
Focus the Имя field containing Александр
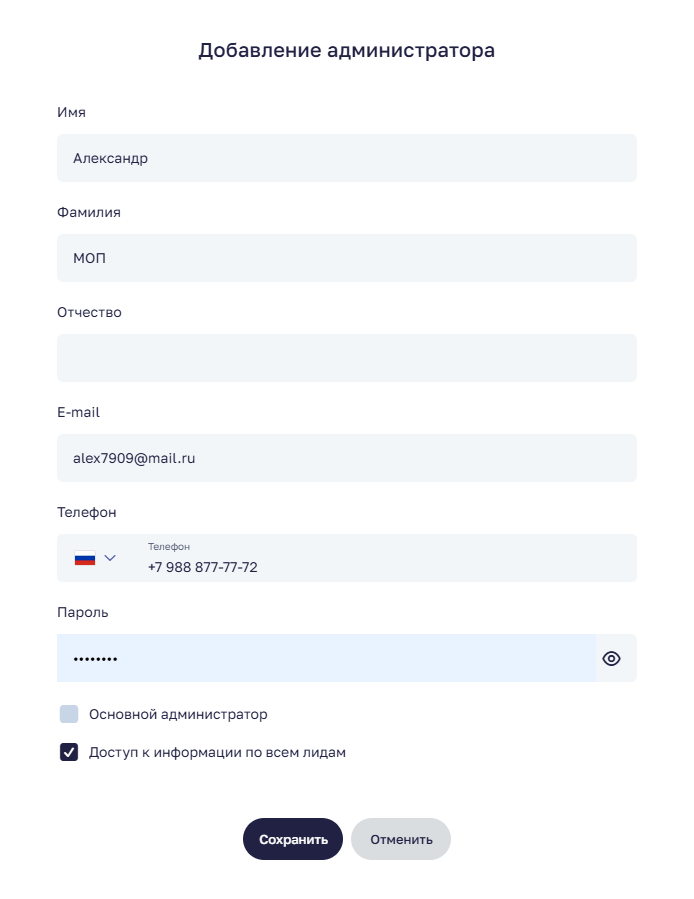pyautogui.click(x=346, y=158)
